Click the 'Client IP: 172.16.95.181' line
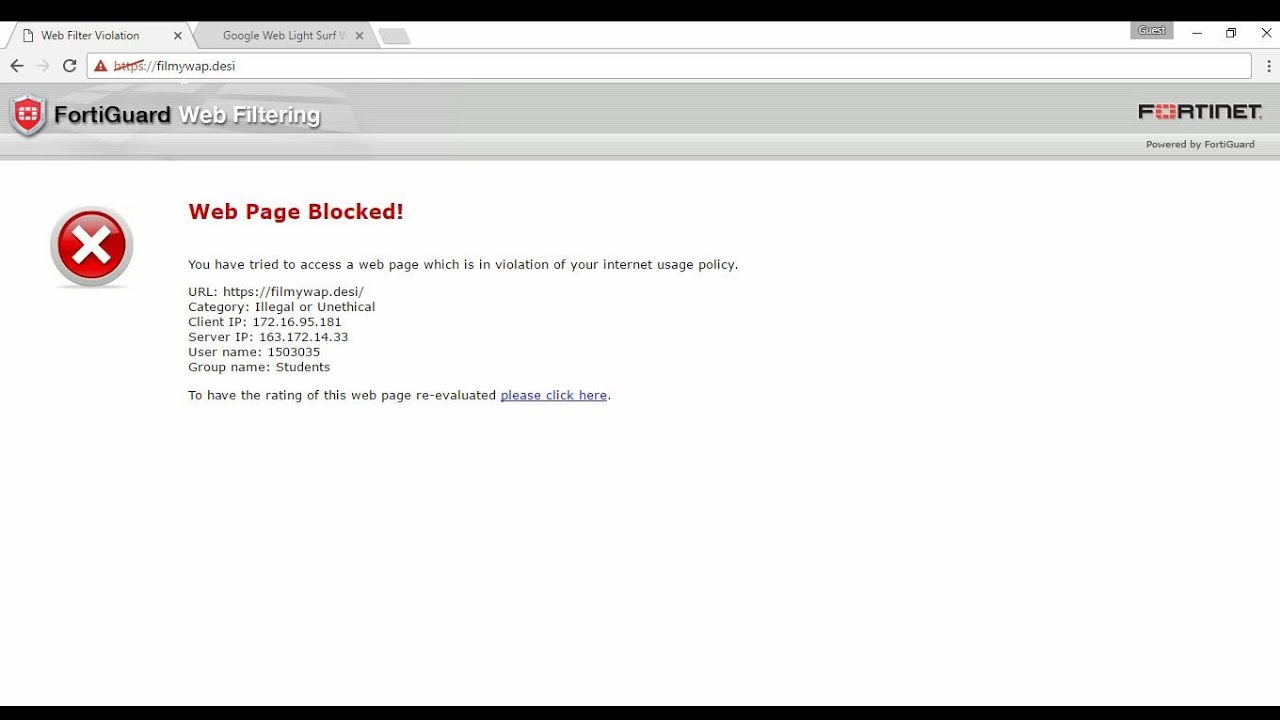This screenshot has height=720, width=1280. (x=265, y=322)
